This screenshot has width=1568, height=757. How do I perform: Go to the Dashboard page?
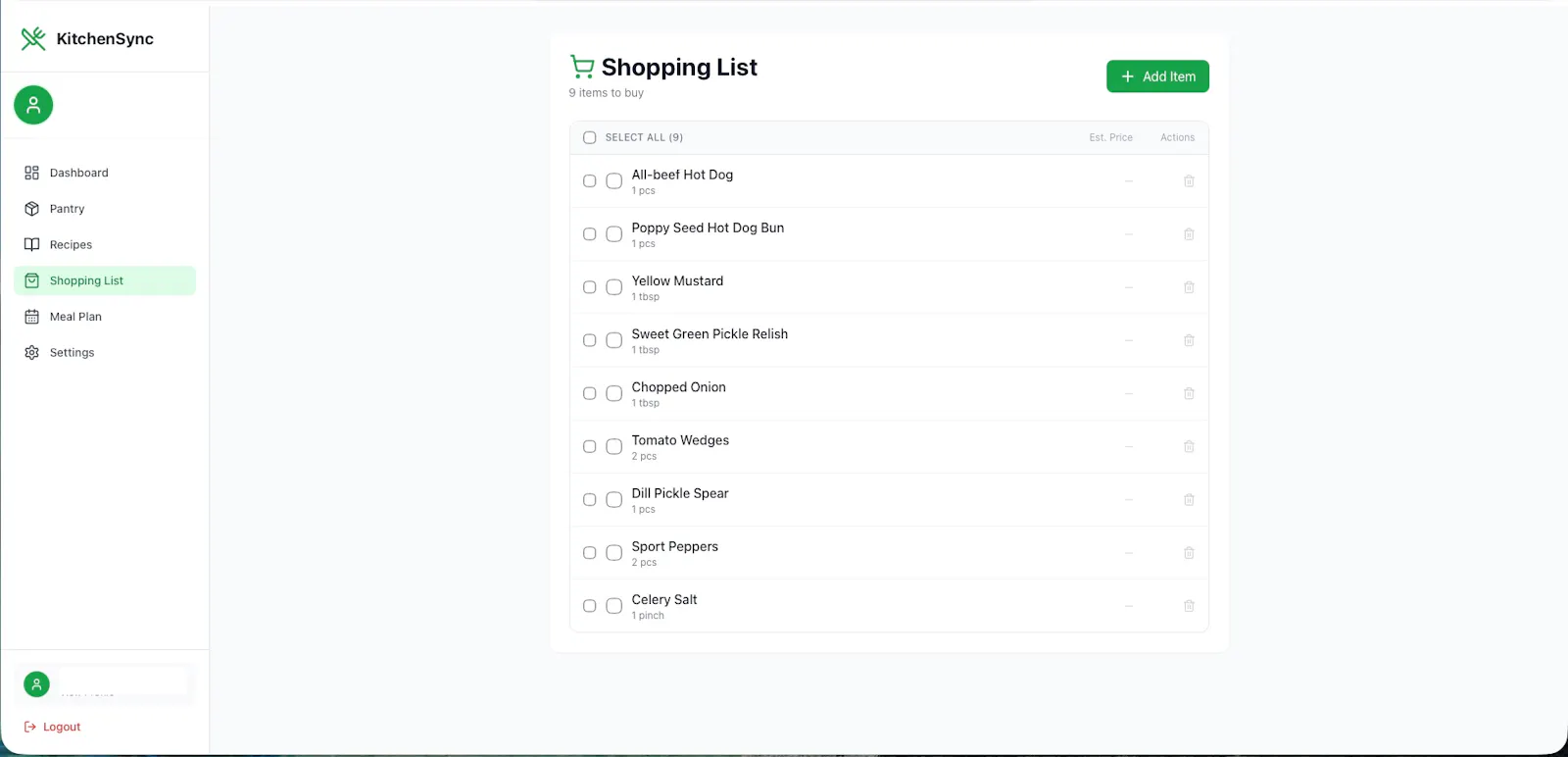coord(105,173)
